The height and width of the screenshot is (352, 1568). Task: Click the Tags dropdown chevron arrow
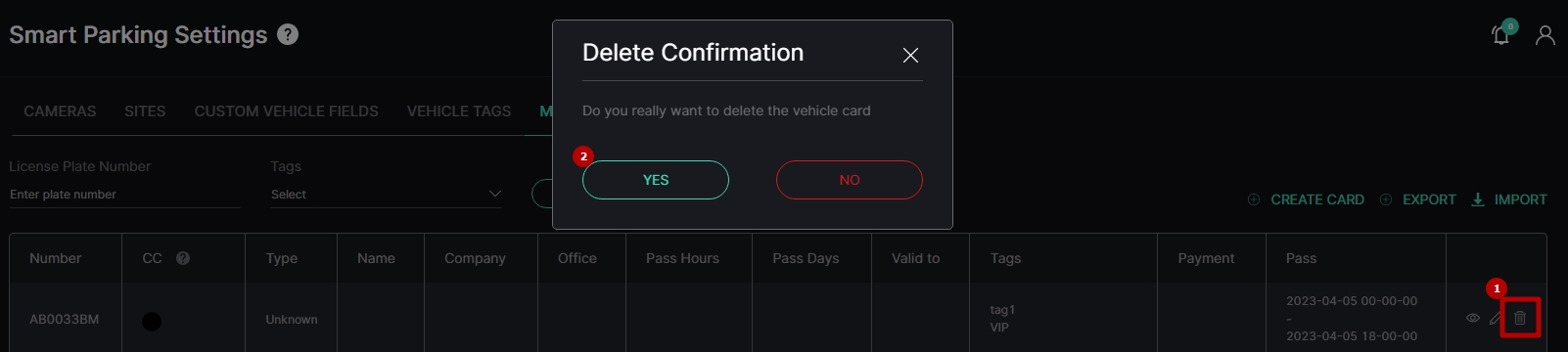click(494, 194)
